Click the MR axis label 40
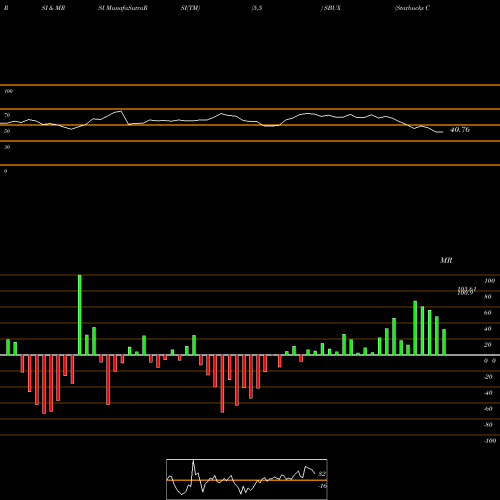 coord(488,329)
